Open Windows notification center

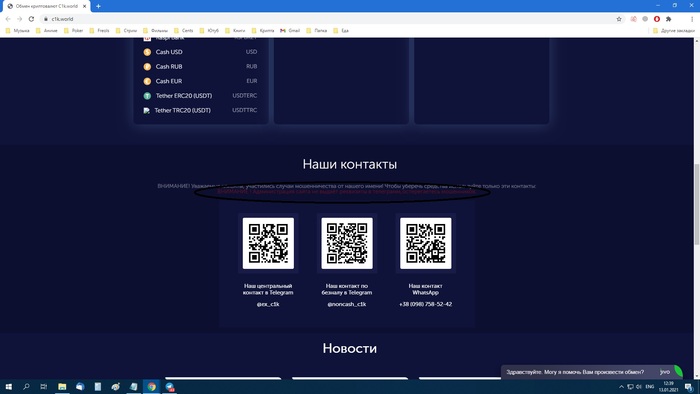(689, 387)
